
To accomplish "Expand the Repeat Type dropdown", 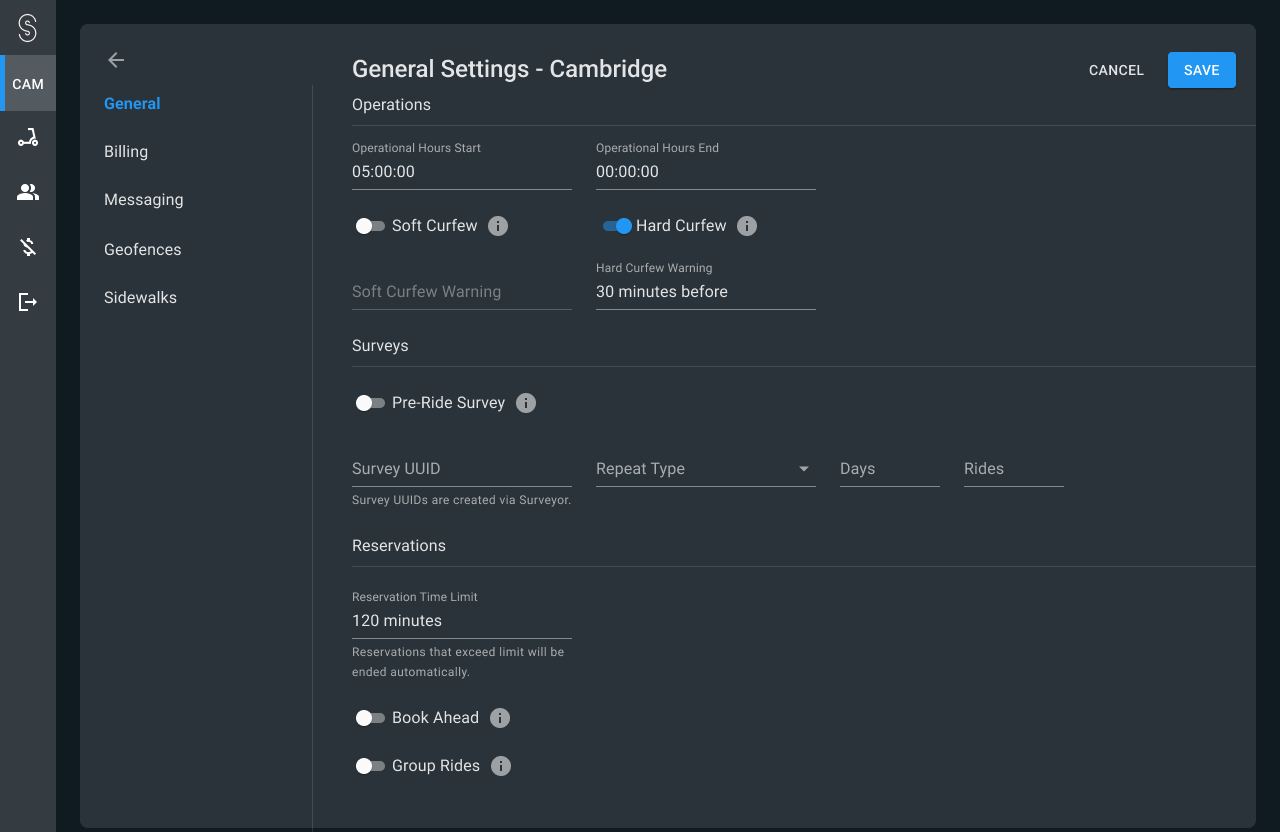I will coord(705,469).
